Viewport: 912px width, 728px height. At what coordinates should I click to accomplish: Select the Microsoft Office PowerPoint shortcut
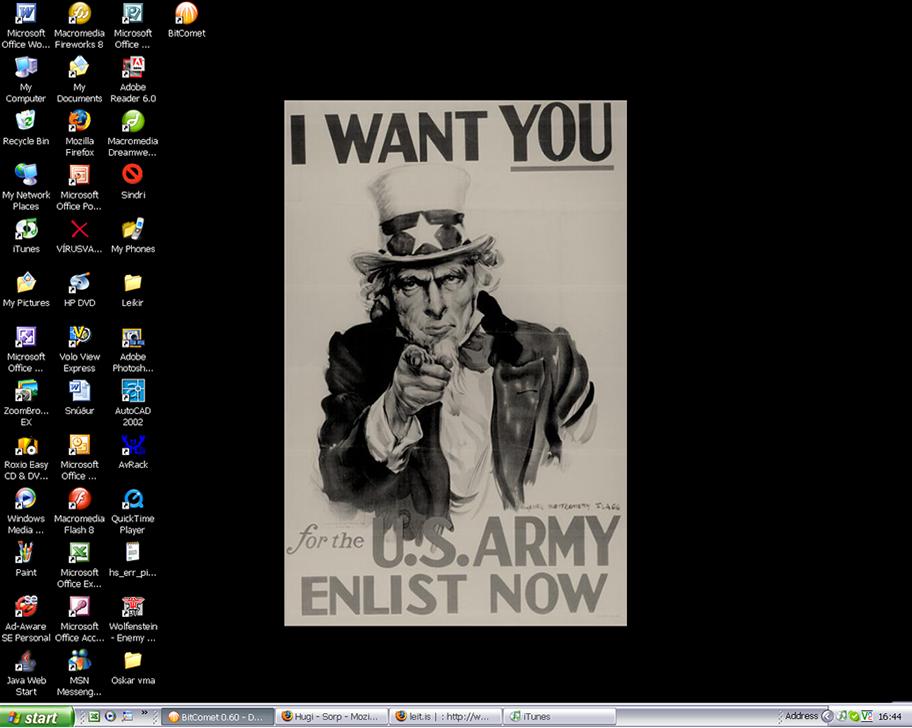click(79, 188)
